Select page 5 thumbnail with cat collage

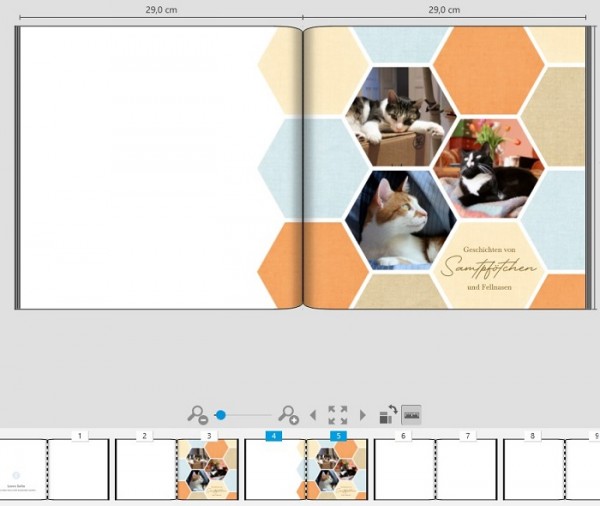pyautogui.click(x=337, y=469)
